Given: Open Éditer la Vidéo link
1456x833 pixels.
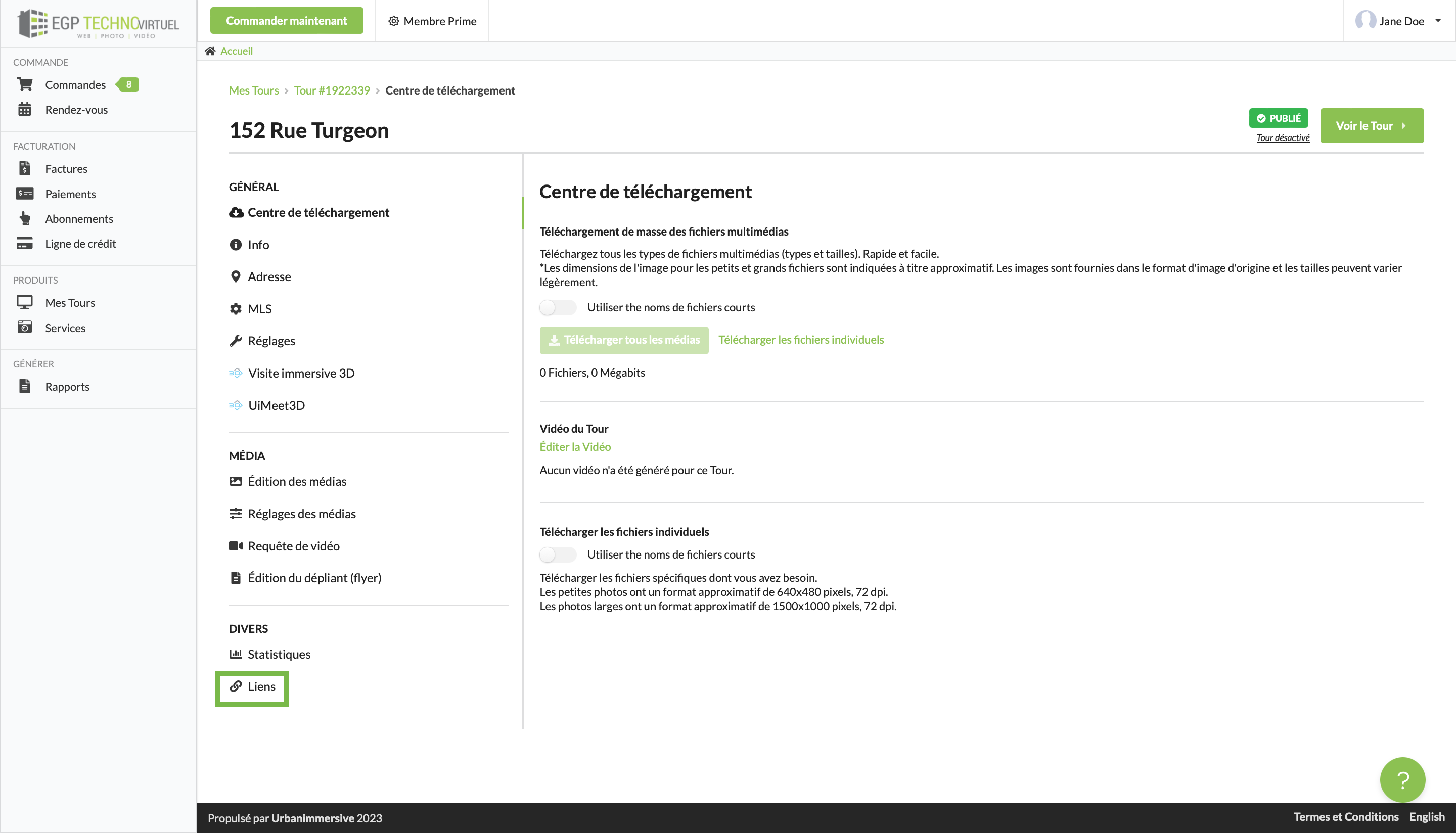Looking at the screenshot, I should (x=575, y=446).
